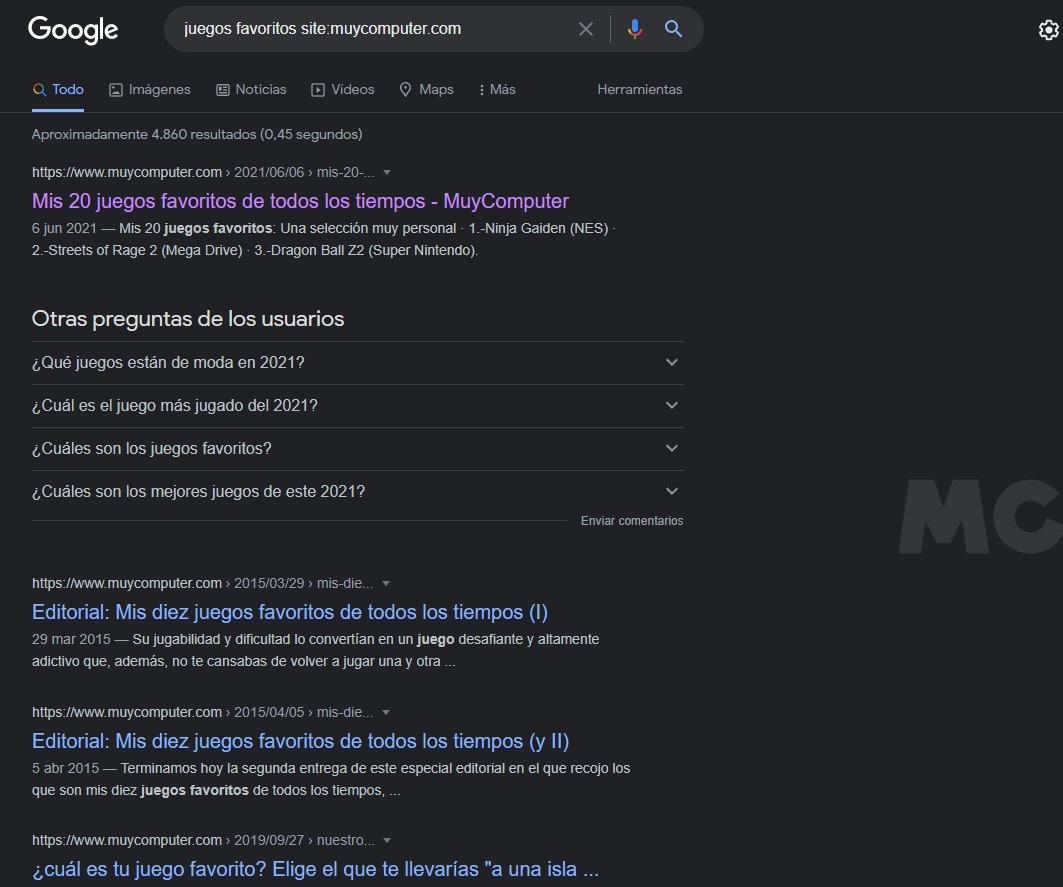Open Herramientas search tools
This screenshot has height=887, width=1063.
(639, 90)
